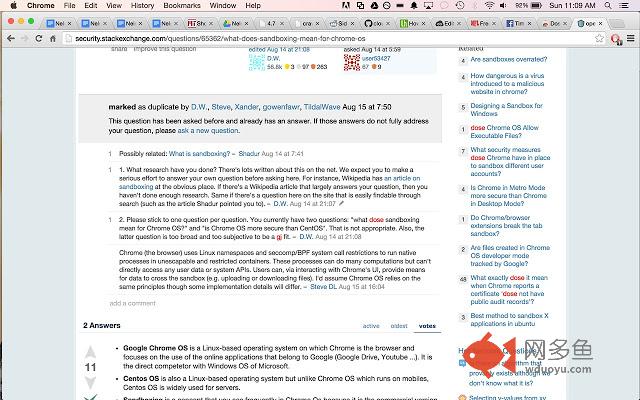Open the Chrome hamburger menu

click(x=631, y=38)
